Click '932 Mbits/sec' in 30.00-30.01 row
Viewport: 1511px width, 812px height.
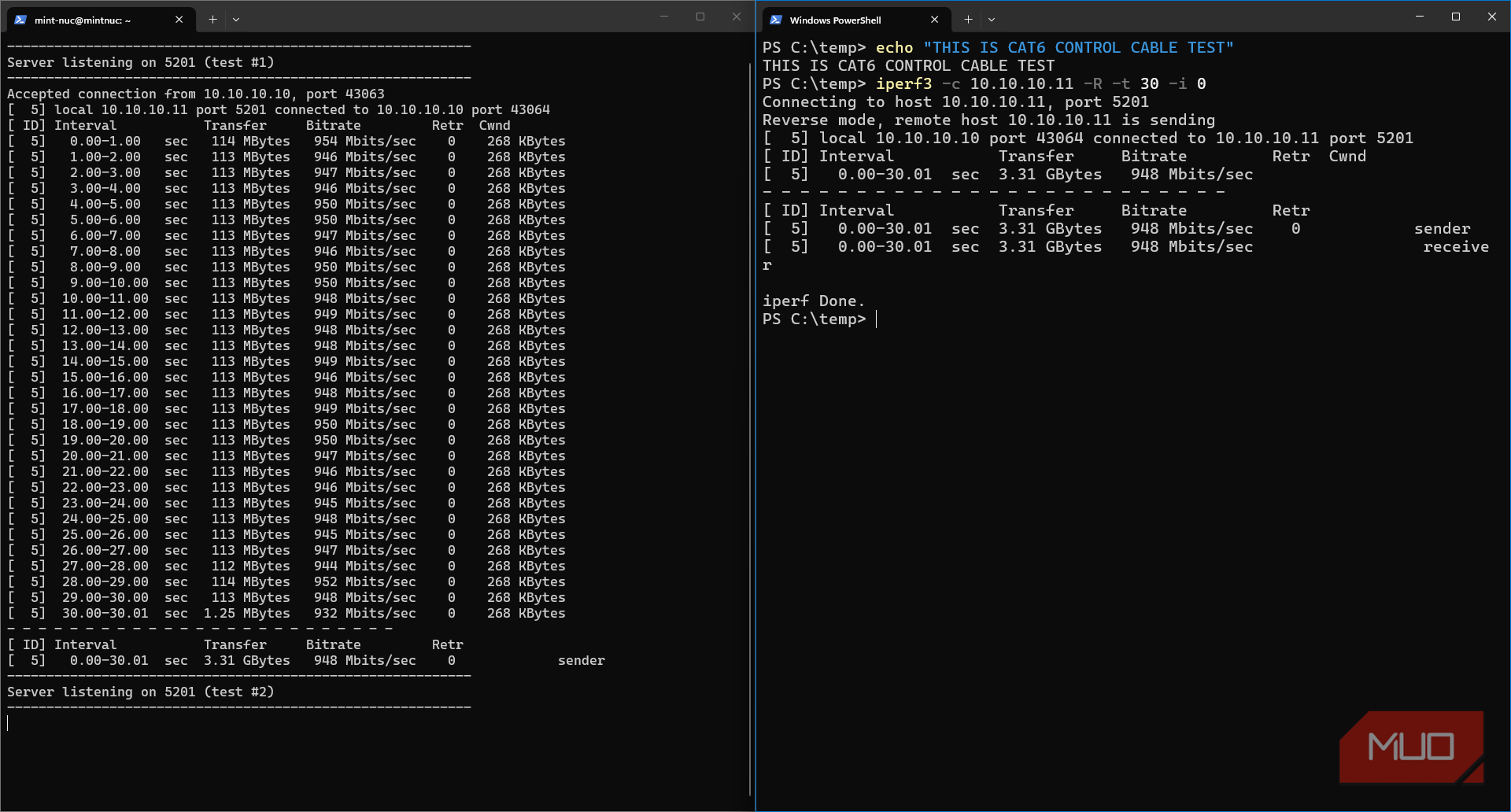pyautogui.click(x=364, y=613)
